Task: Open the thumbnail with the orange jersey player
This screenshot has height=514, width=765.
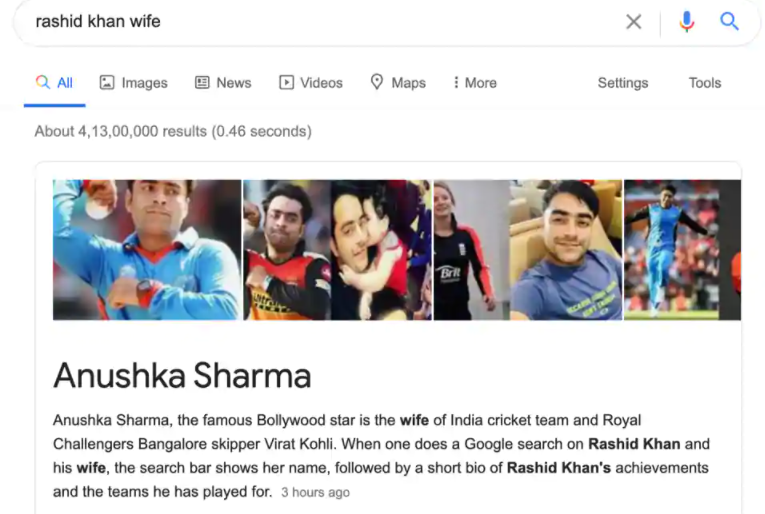Action: [287, 250]
